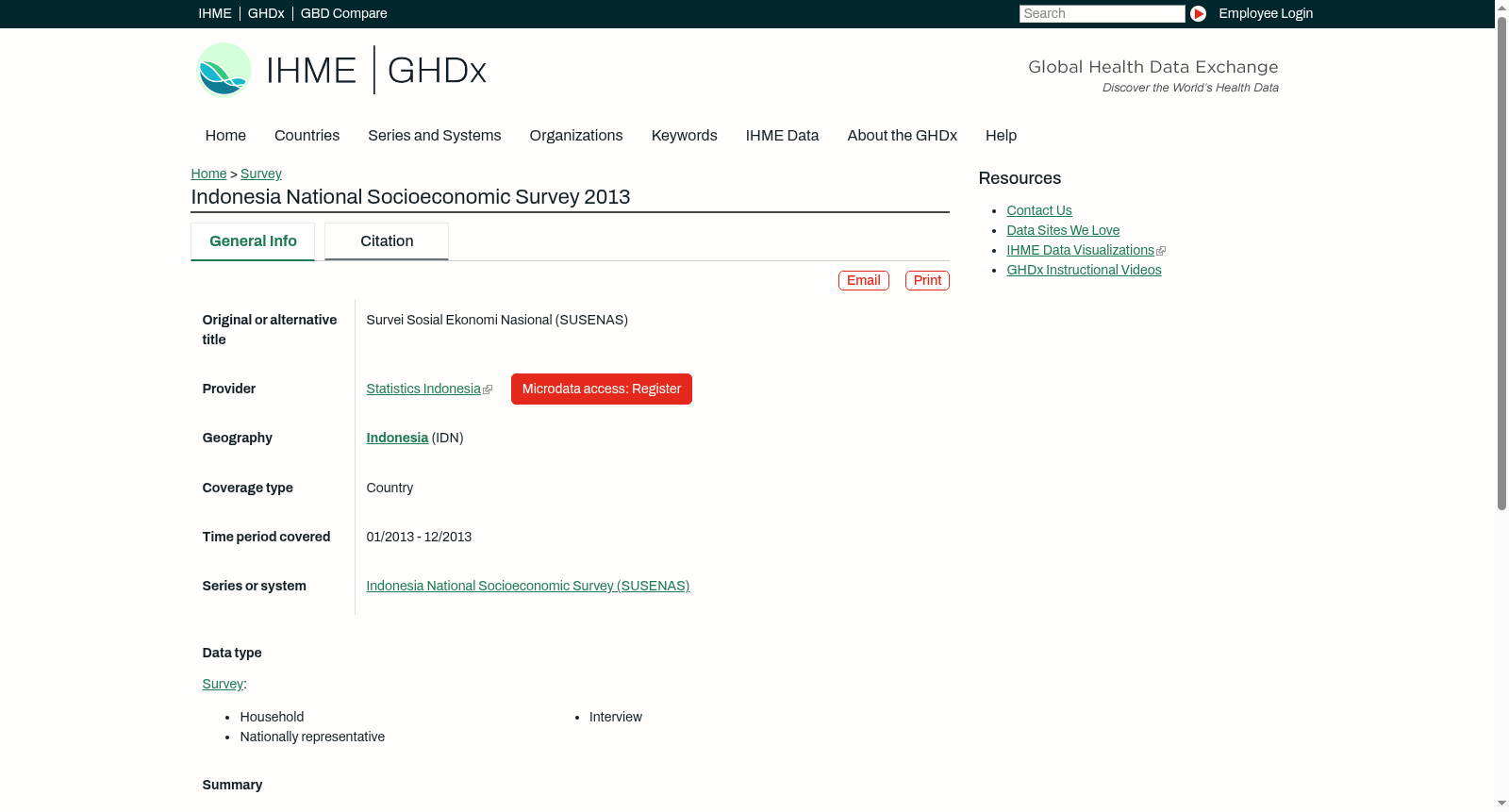This screenshot has width=1509, height=812.
Task: Click the page vertical scrollbar thumb
Action: [1501, 263]
